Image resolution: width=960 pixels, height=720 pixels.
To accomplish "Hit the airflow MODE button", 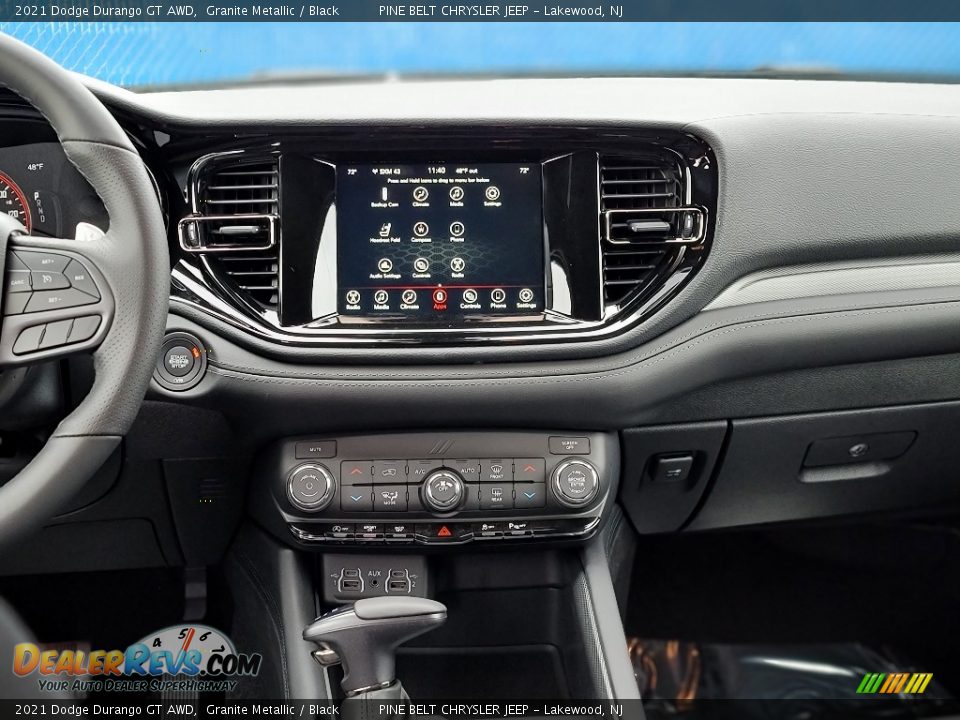I will [x=389, y=497].
